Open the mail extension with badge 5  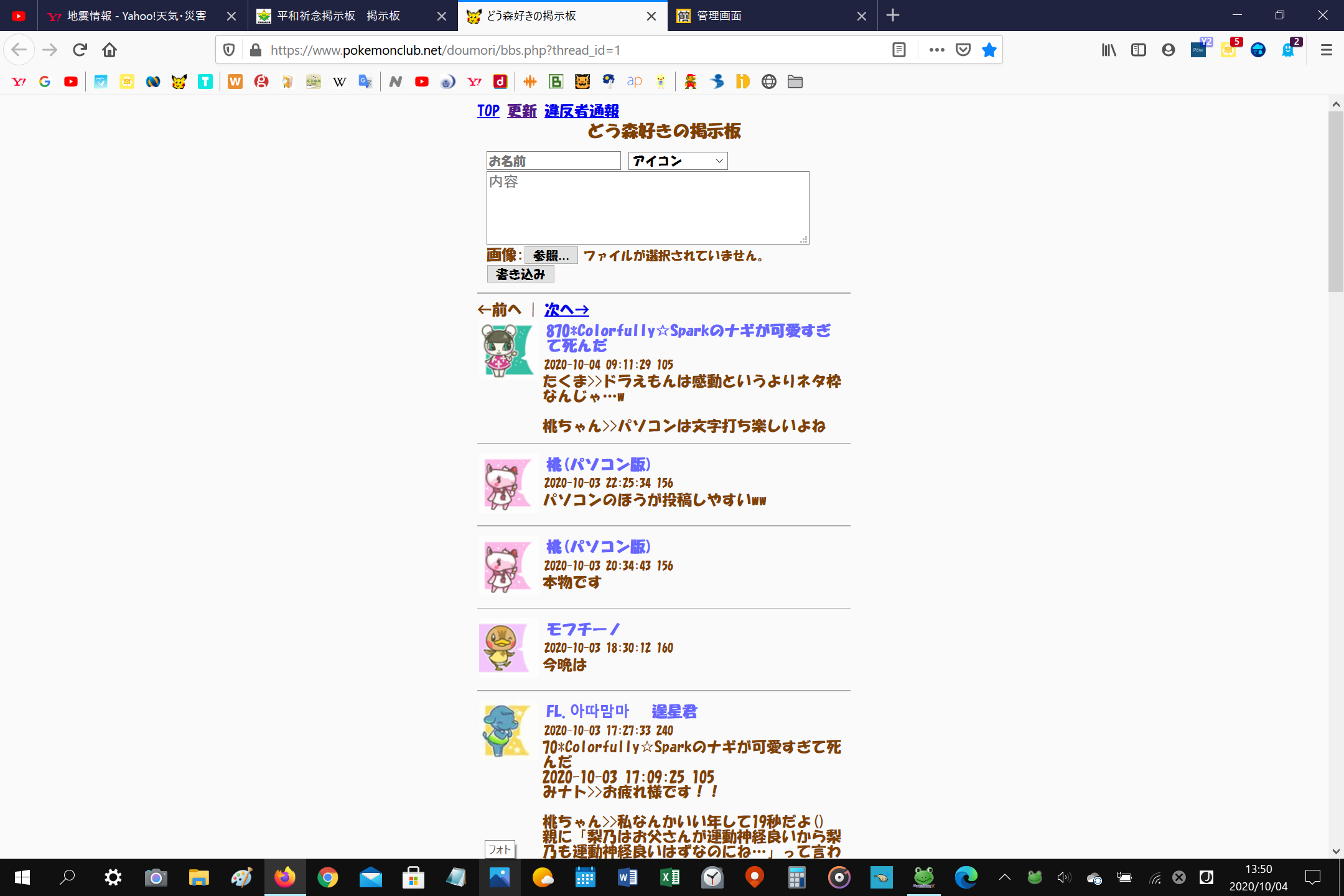1230,50
